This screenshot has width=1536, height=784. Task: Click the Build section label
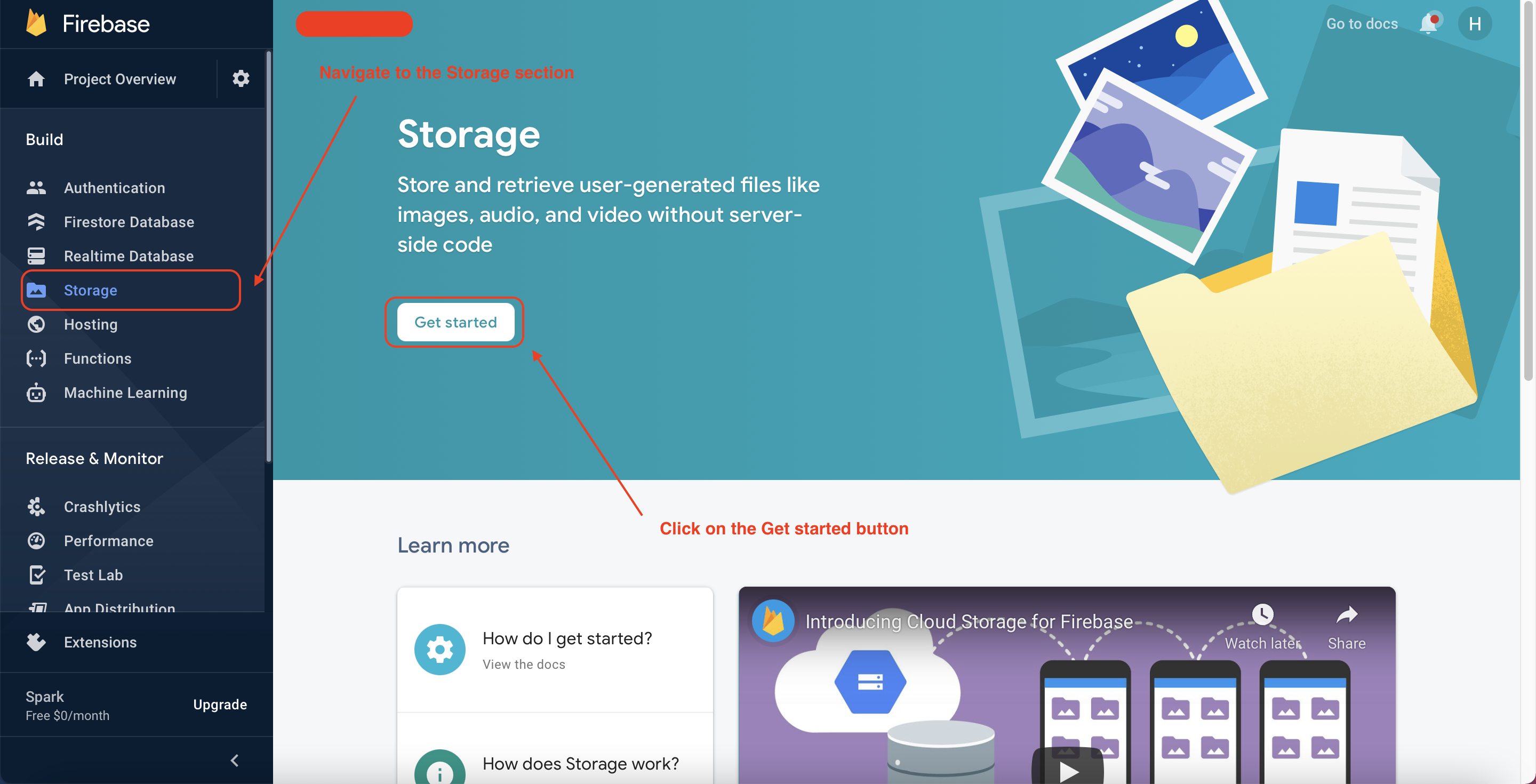[44, 139]
